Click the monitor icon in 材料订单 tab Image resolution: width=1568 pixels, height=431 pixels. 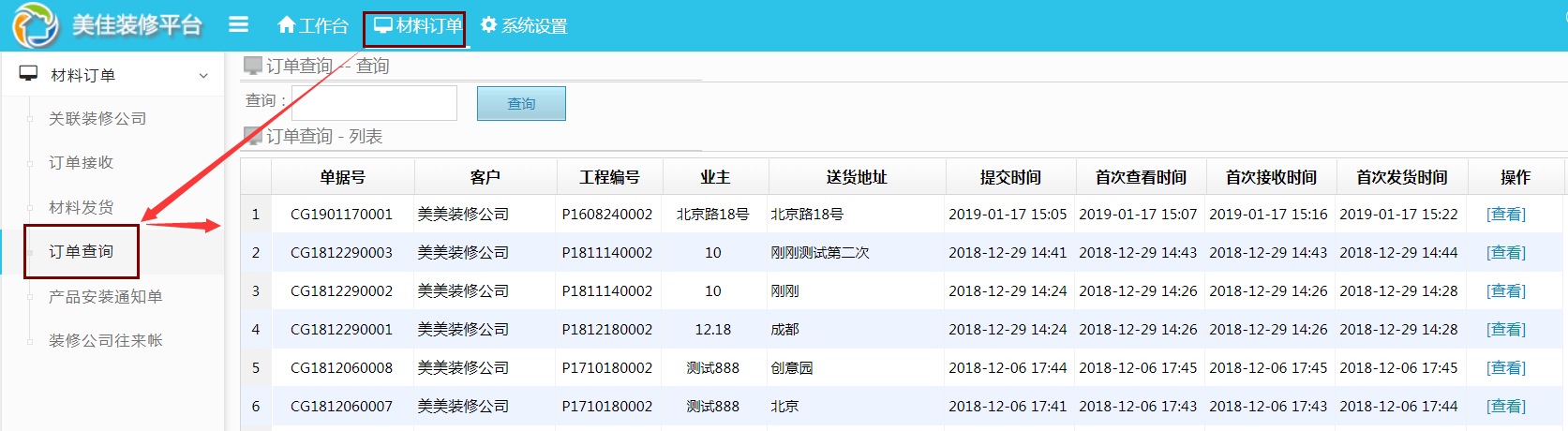pos(382,25)
